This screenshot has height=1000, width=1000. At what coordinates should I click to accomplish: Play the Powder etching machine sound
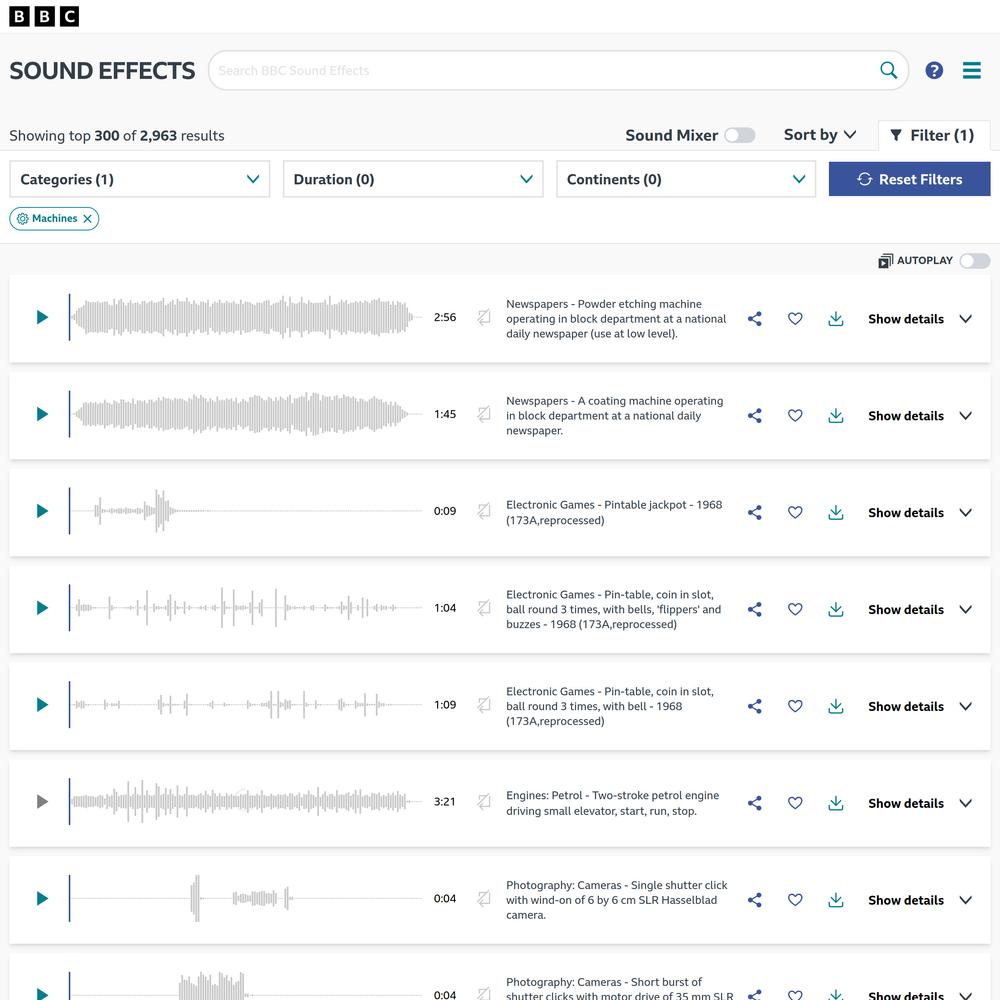pos(42,317)
